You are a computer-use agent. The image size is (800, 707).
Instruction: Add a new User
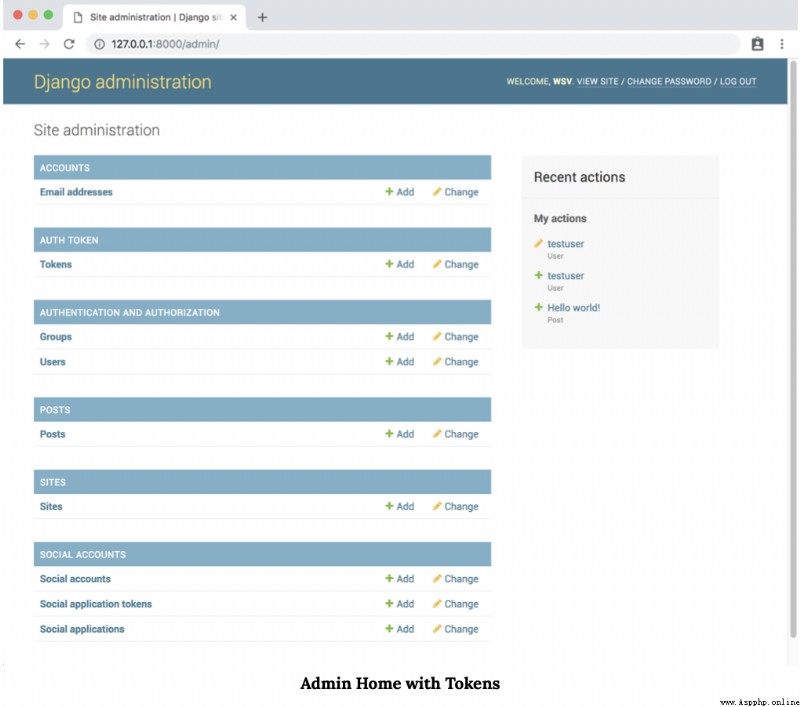399,362
